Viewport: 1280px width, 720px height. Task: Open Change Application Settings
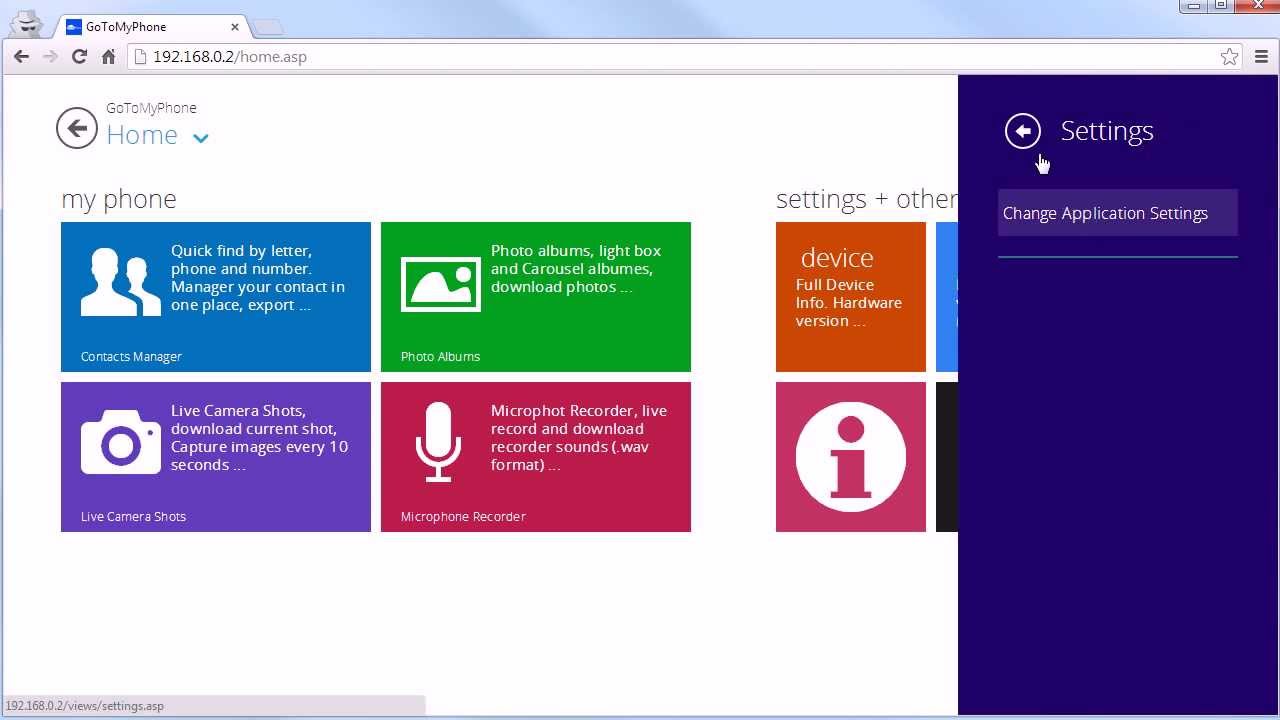[1118, 213]
